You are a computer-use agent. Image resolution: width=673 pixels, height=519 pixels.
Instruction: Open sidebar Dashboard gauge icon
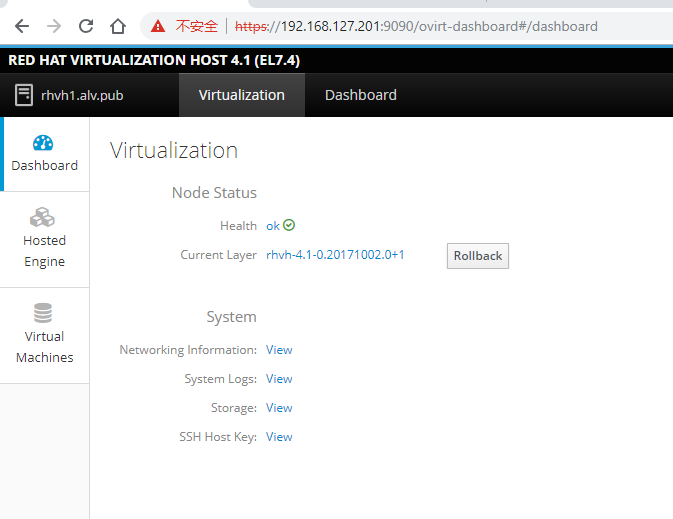(43, 143)
